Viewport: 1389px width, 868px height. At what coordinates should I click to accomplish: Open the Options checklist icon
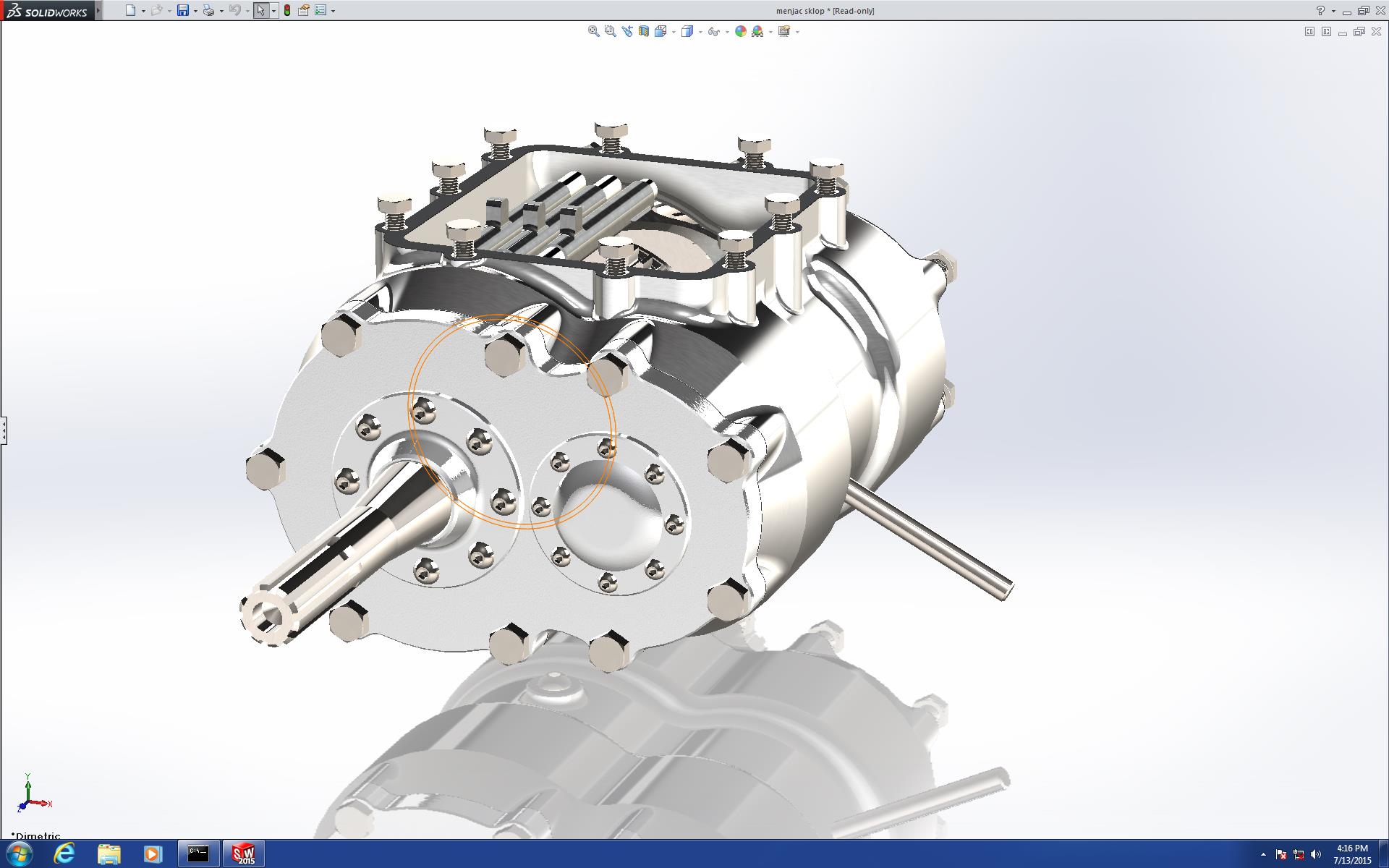[320, 10]
